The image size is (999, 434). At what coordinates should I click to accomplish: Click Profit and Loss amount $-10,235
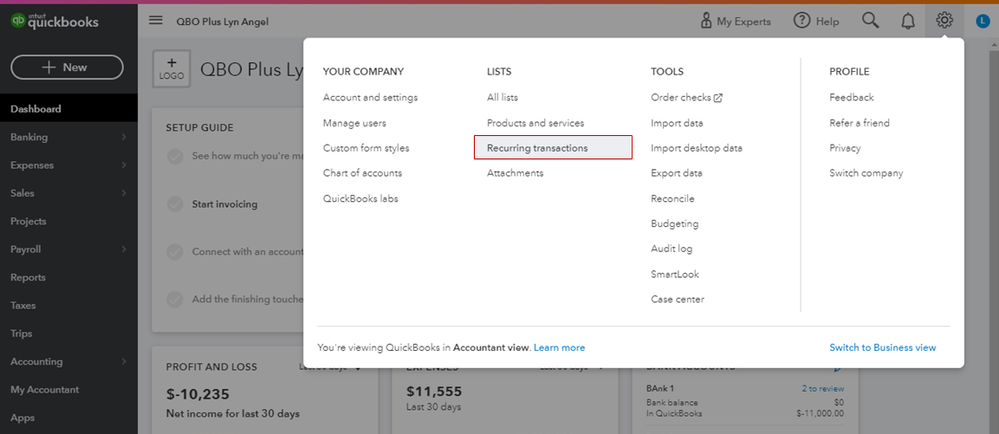pyautogui.click(x=198, y=394)
